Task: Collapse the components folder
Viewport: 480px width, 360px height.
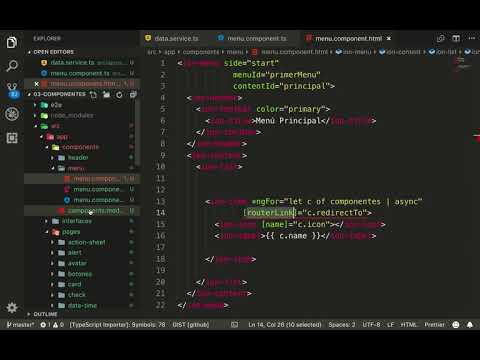Action: click(80, 147)
